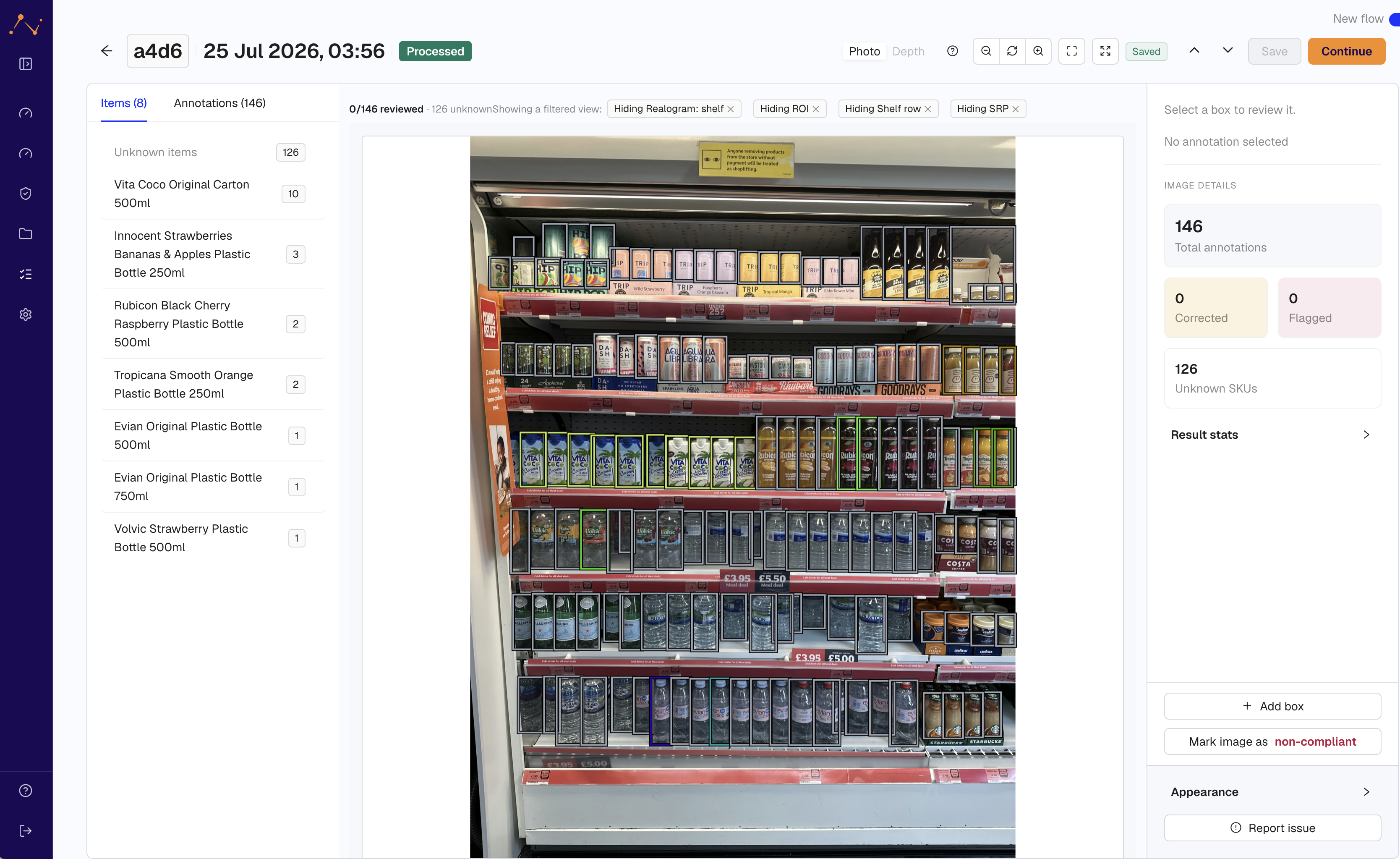Go back using the left arrow

point(106,51)
